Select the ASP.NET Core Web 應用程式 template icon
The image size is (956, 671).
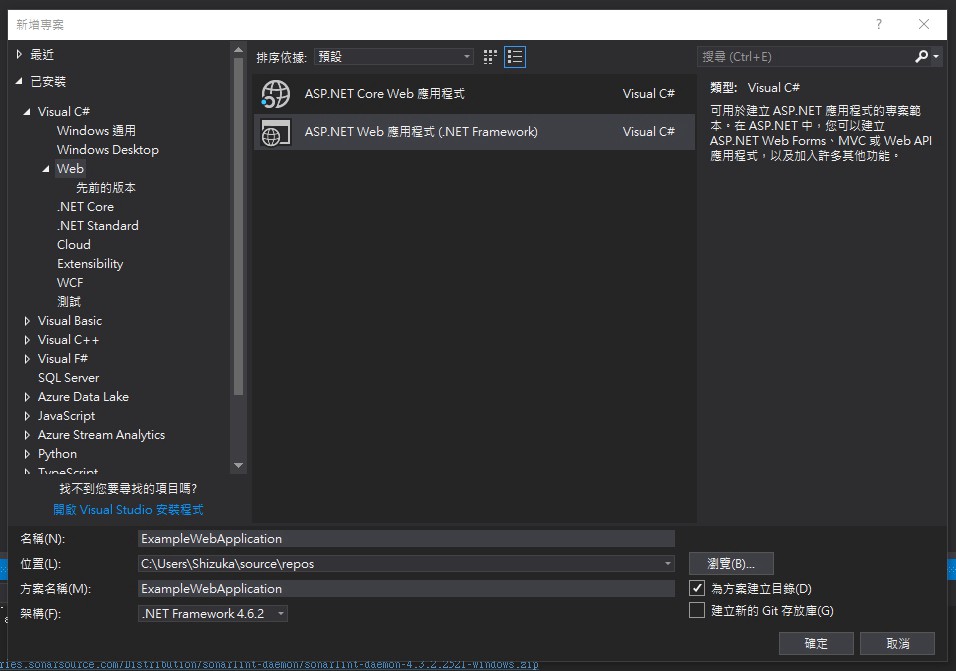pos(274,93)
